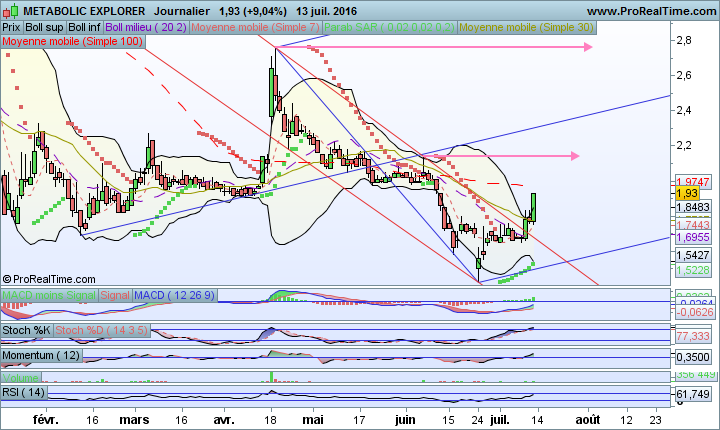Select the Boll sup indicator label
The height and width of the screenshot is (430, 720).
click(x=44, y=28)
